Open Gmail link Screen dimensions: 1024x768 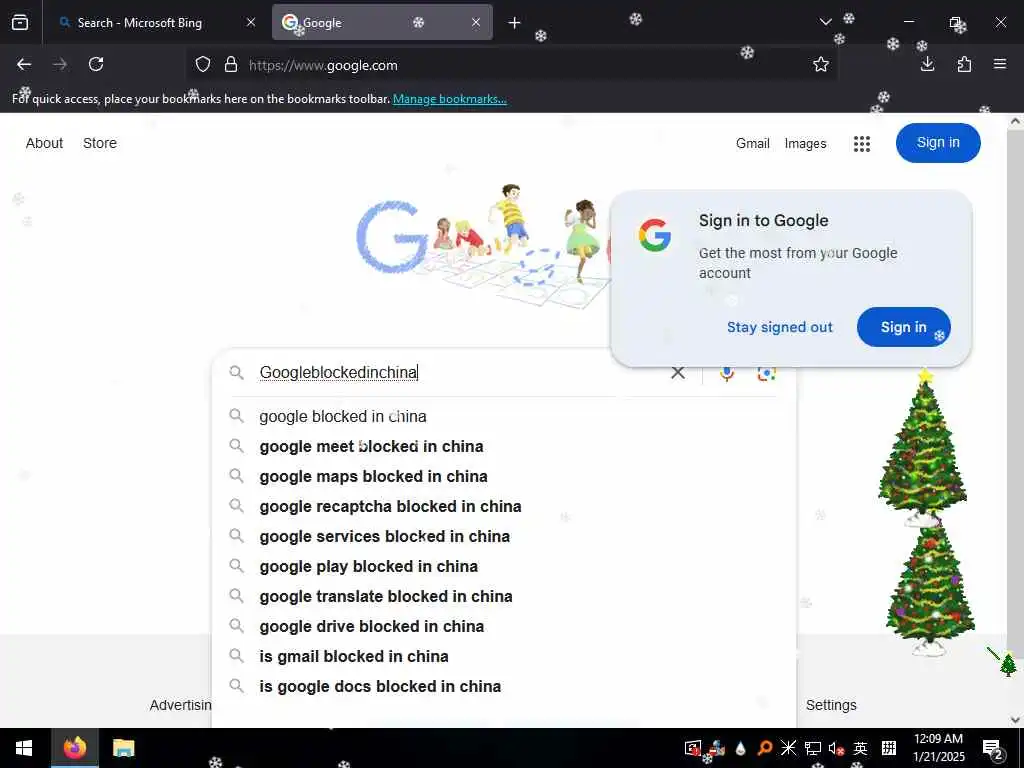[x=752, y=144]
